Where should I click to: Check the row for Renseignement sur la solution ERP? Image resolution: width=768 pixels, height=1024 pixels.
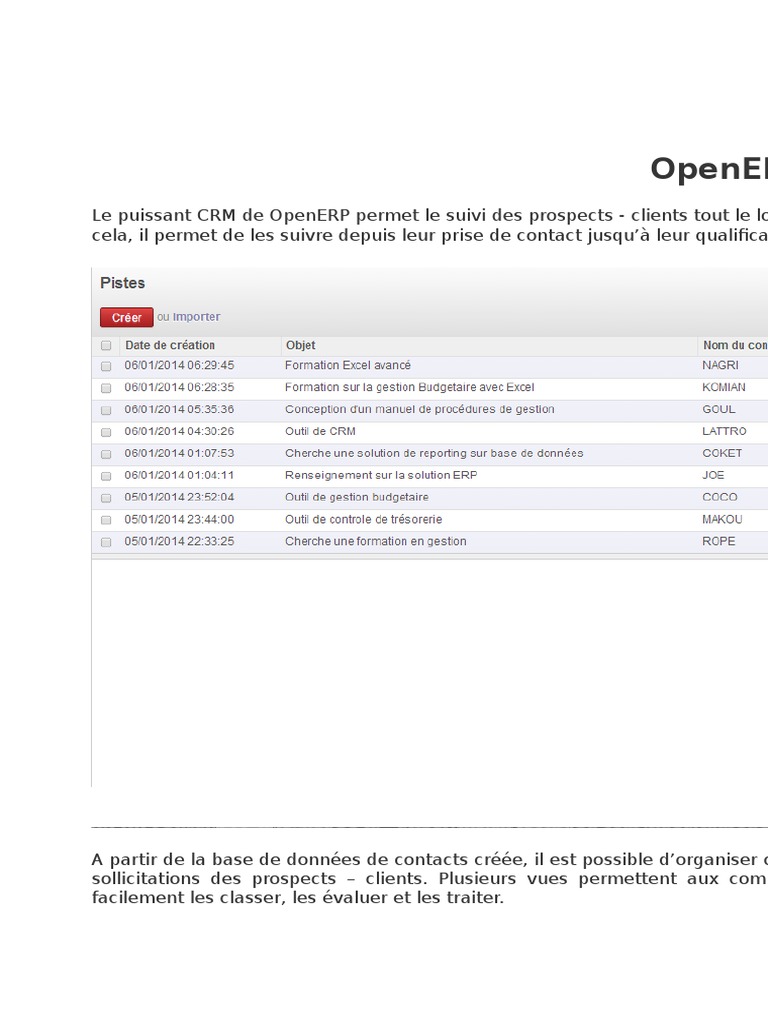point(106,476)
